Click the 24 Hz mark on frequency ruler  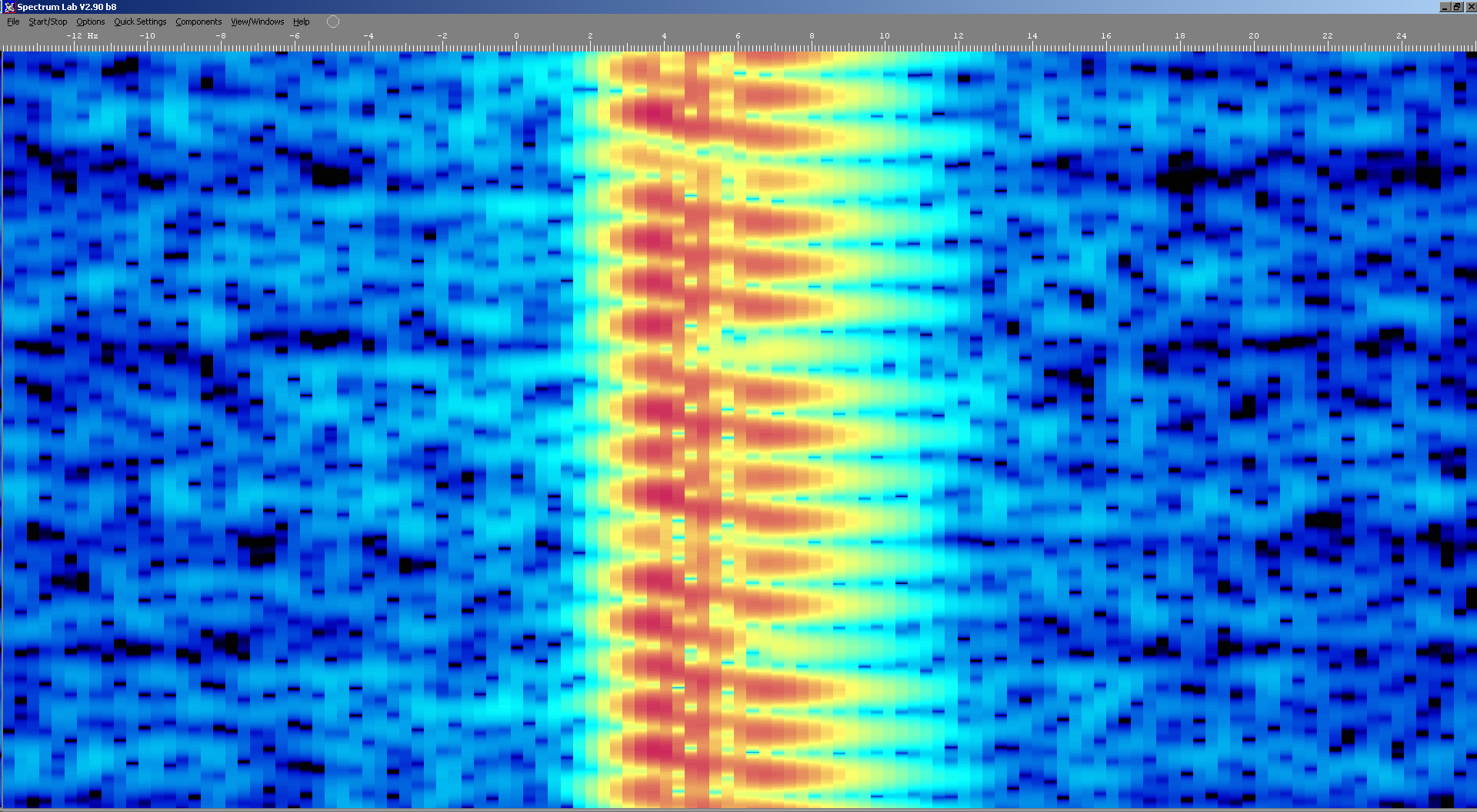pos(1402,37)
